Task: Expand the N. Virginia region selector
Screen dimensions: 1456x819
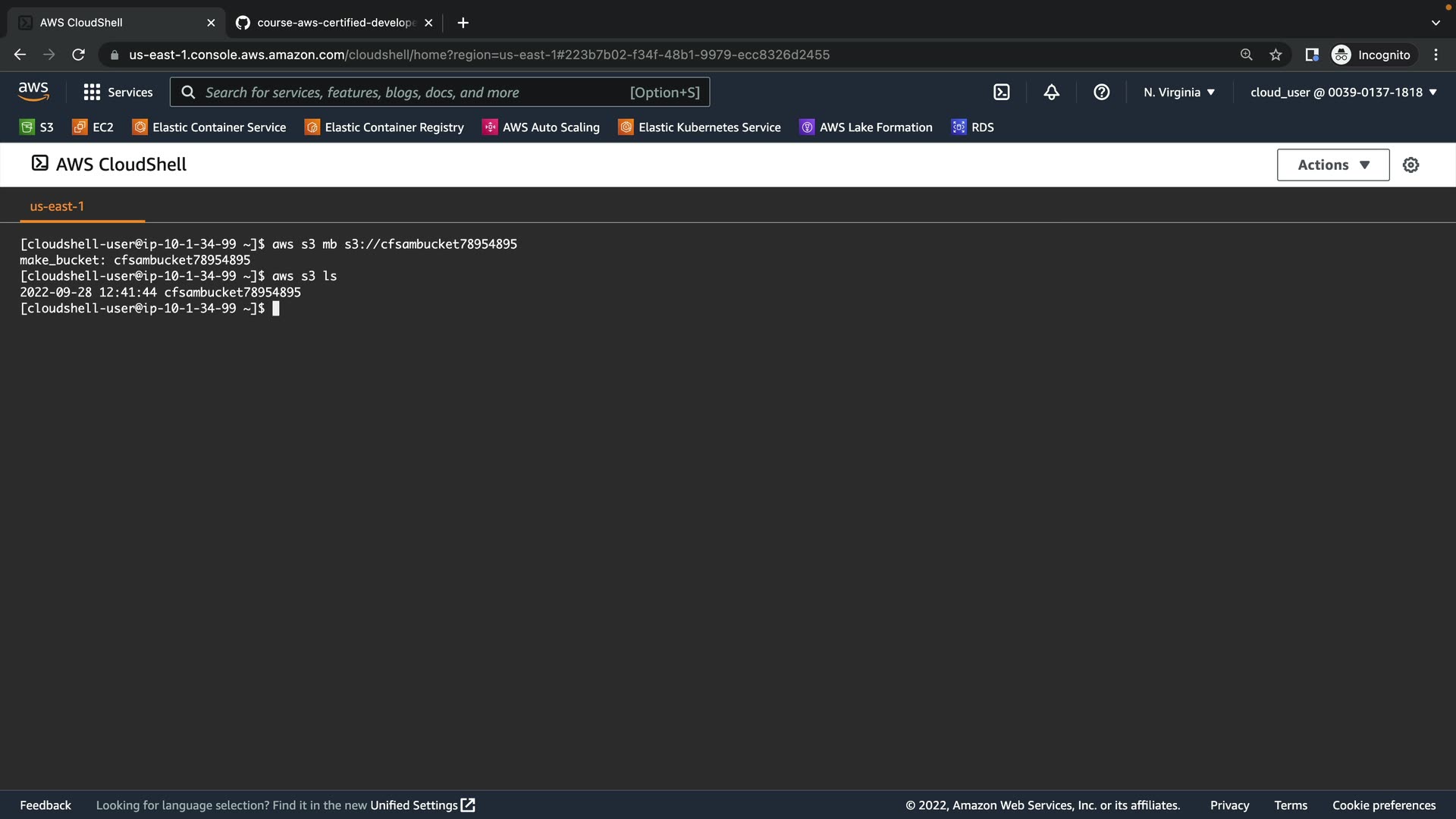Action: 1178,93
